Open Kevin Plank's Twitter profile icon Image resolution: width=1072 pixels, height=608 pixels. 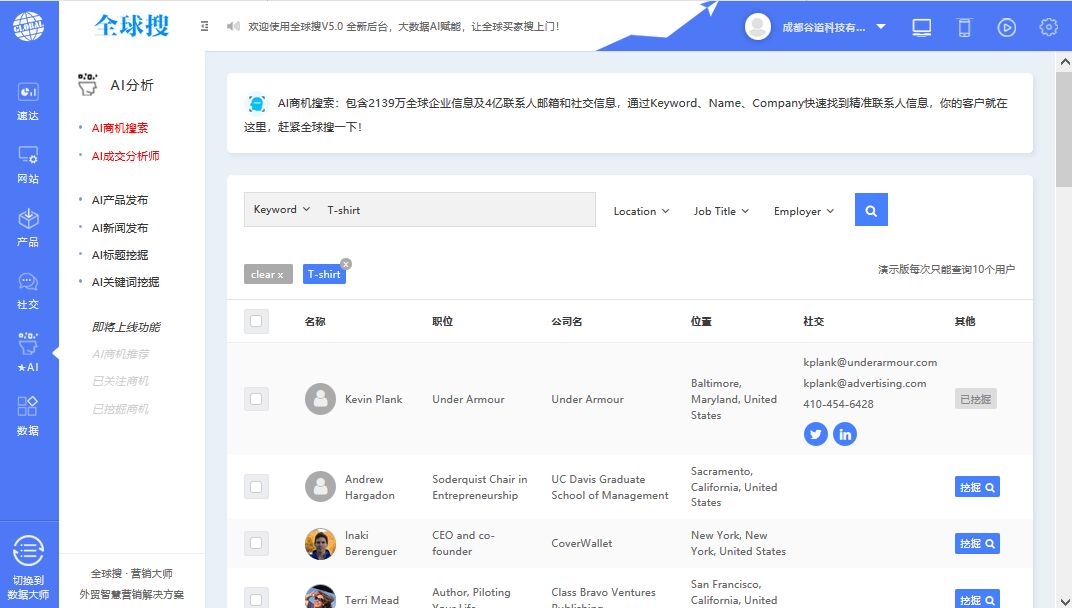click(816, 434)
